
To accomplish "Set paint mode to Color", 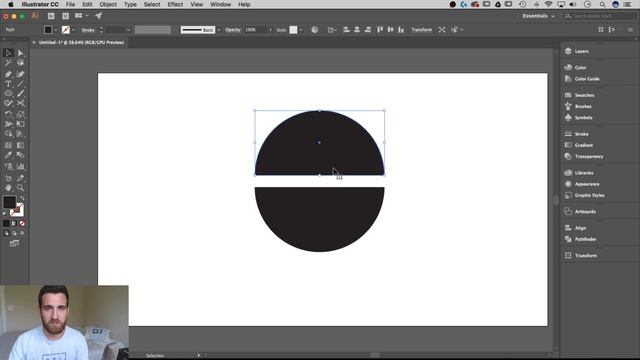I will click(x=6, y=223).
